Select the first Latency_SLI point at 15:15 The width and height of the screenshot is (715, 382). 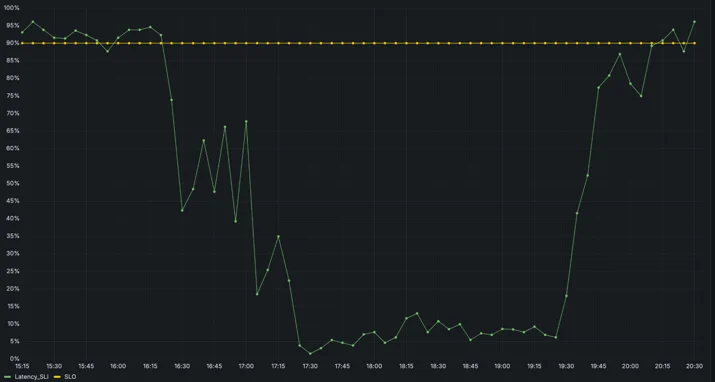point(22,32)
